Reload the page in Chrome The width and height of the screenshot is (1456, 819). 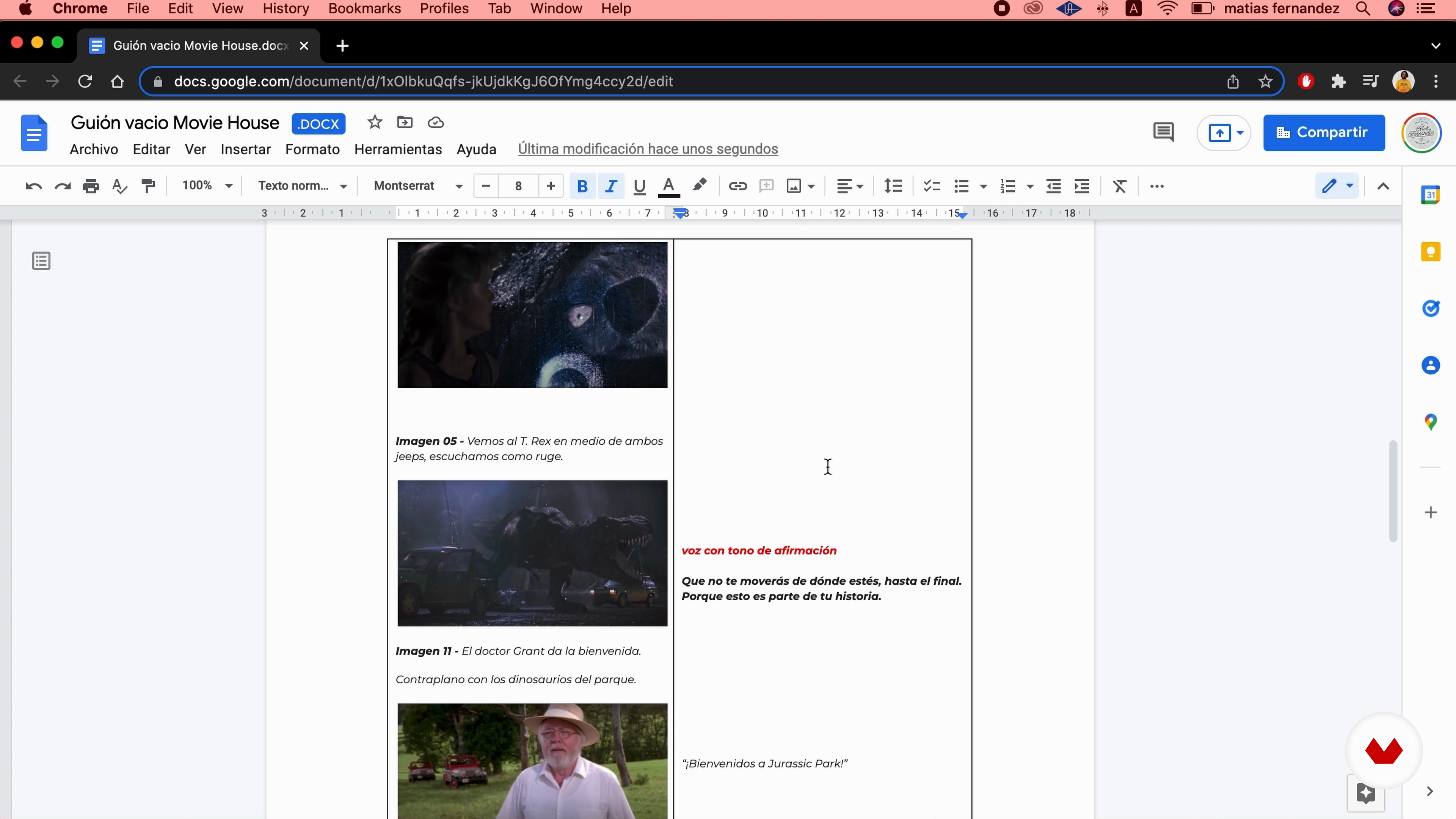pyautogui.click(x=85, y=82)
